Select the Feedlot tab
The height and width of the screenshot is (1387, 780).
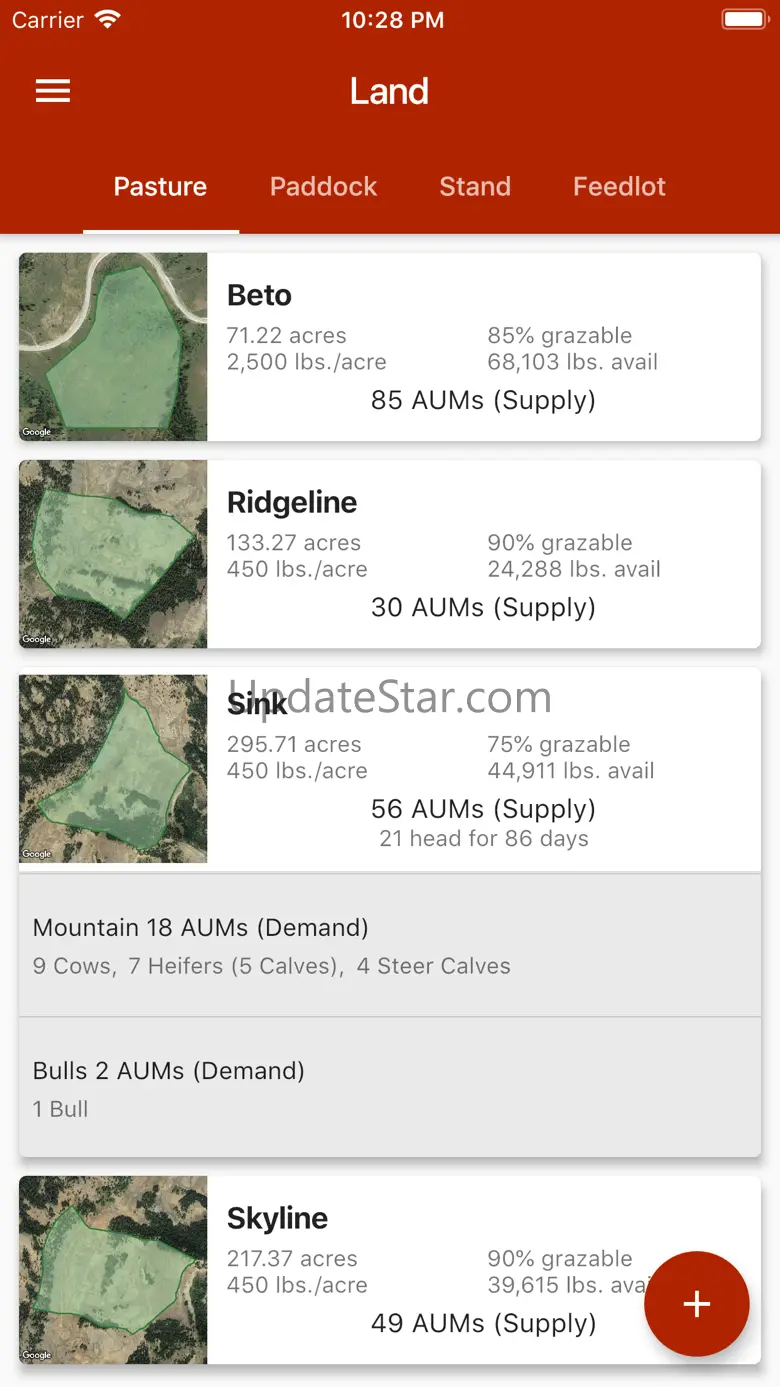619,187
